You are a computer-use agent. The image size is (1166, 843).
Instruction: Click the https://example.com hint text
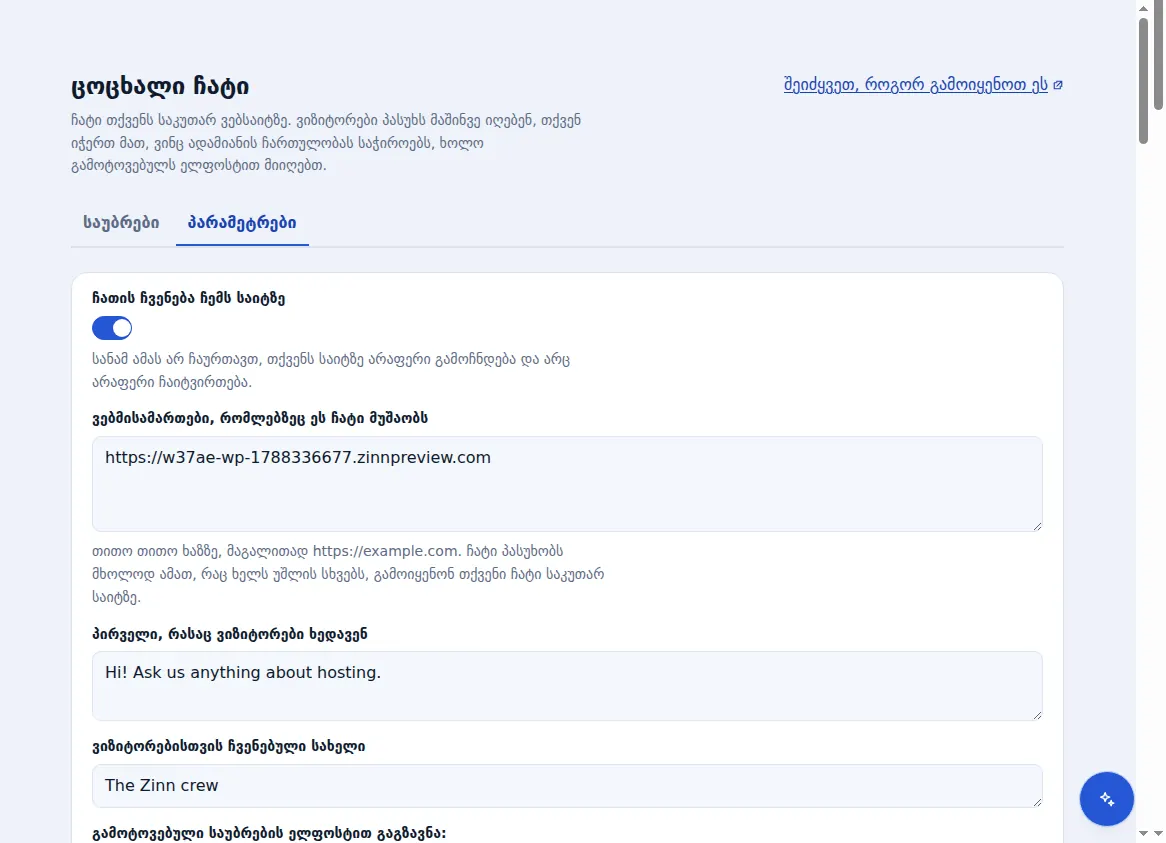(x=386, y=551)
